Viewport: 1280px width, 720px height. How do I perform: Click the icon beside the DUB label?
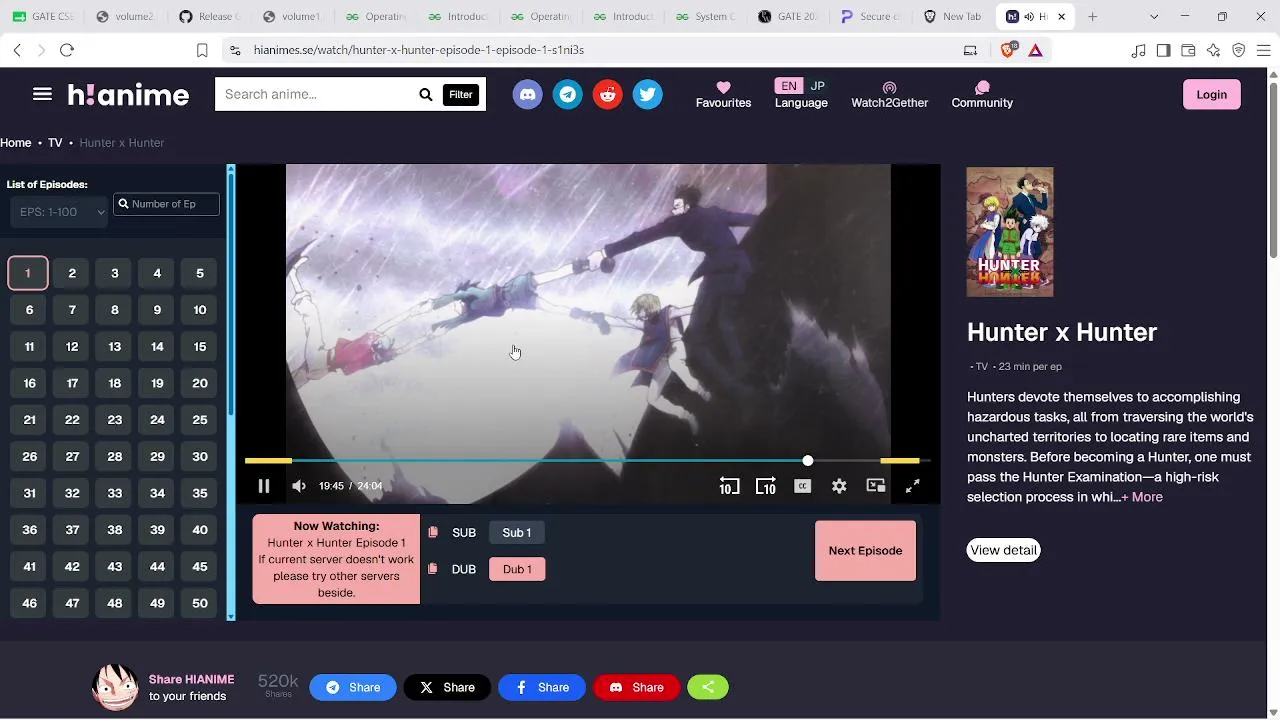[433, 569]
